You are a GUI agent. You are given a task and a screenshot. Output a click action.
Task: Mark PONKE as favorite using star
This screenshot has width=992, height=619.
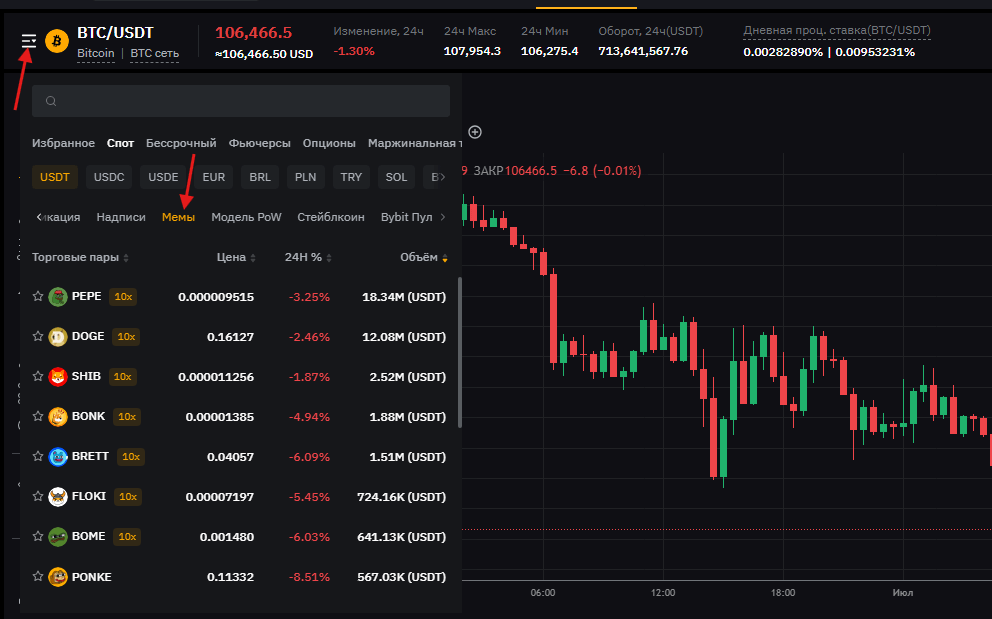(x=38, y=577)
